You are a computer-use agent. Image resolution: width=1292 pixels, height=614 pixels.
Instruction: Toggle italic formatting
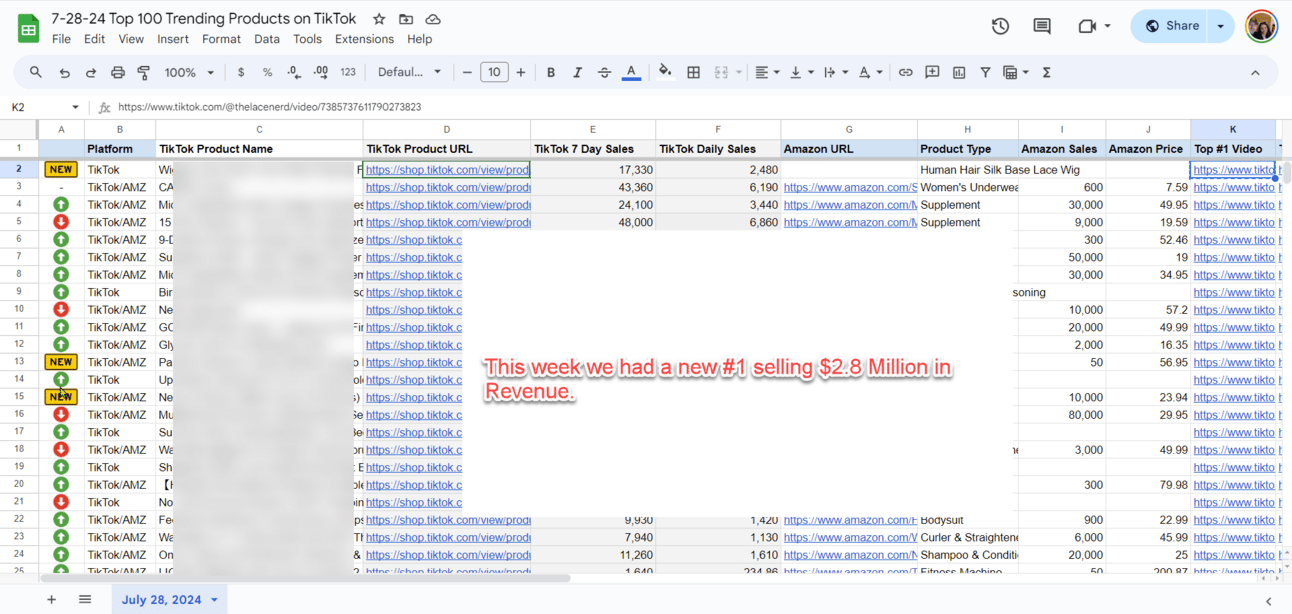point(577,72)
